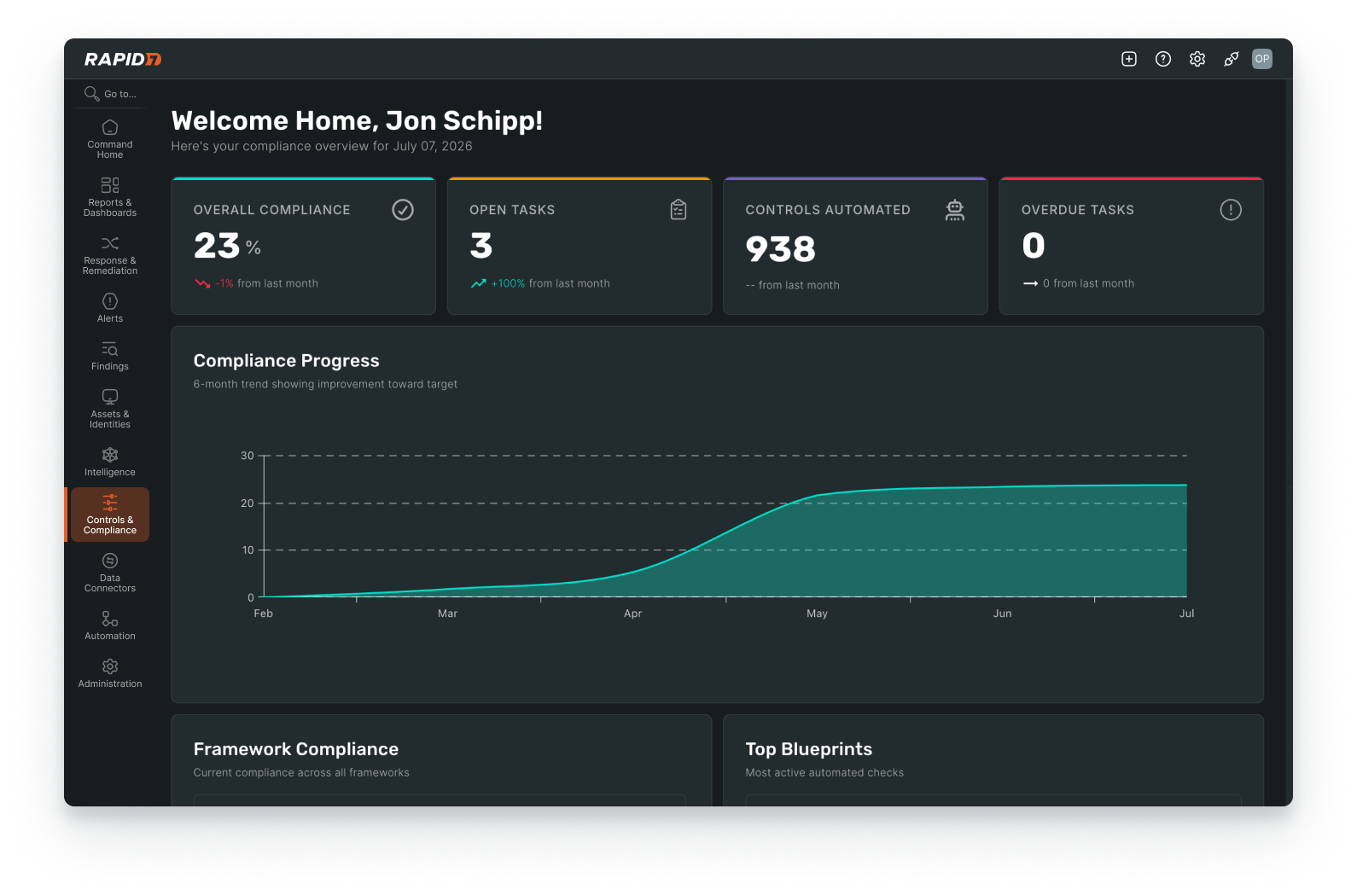
Task: Click the May marker on compliance chart
Action: point(817,614)
